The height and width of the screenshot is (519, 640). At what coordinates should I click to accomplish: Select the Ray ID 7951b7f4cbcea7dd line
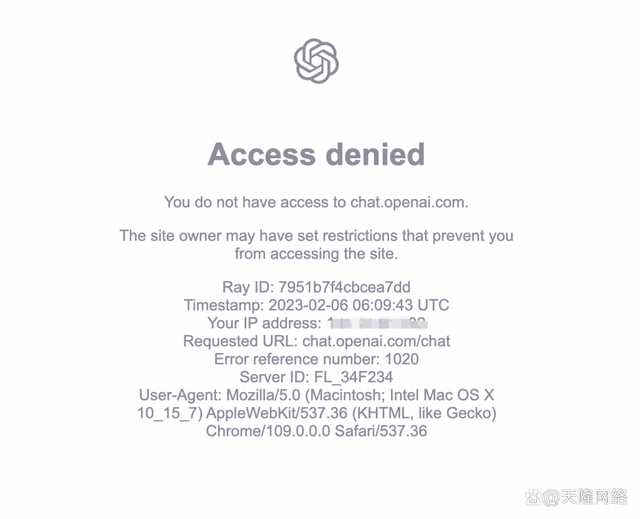tap(316, 287)
